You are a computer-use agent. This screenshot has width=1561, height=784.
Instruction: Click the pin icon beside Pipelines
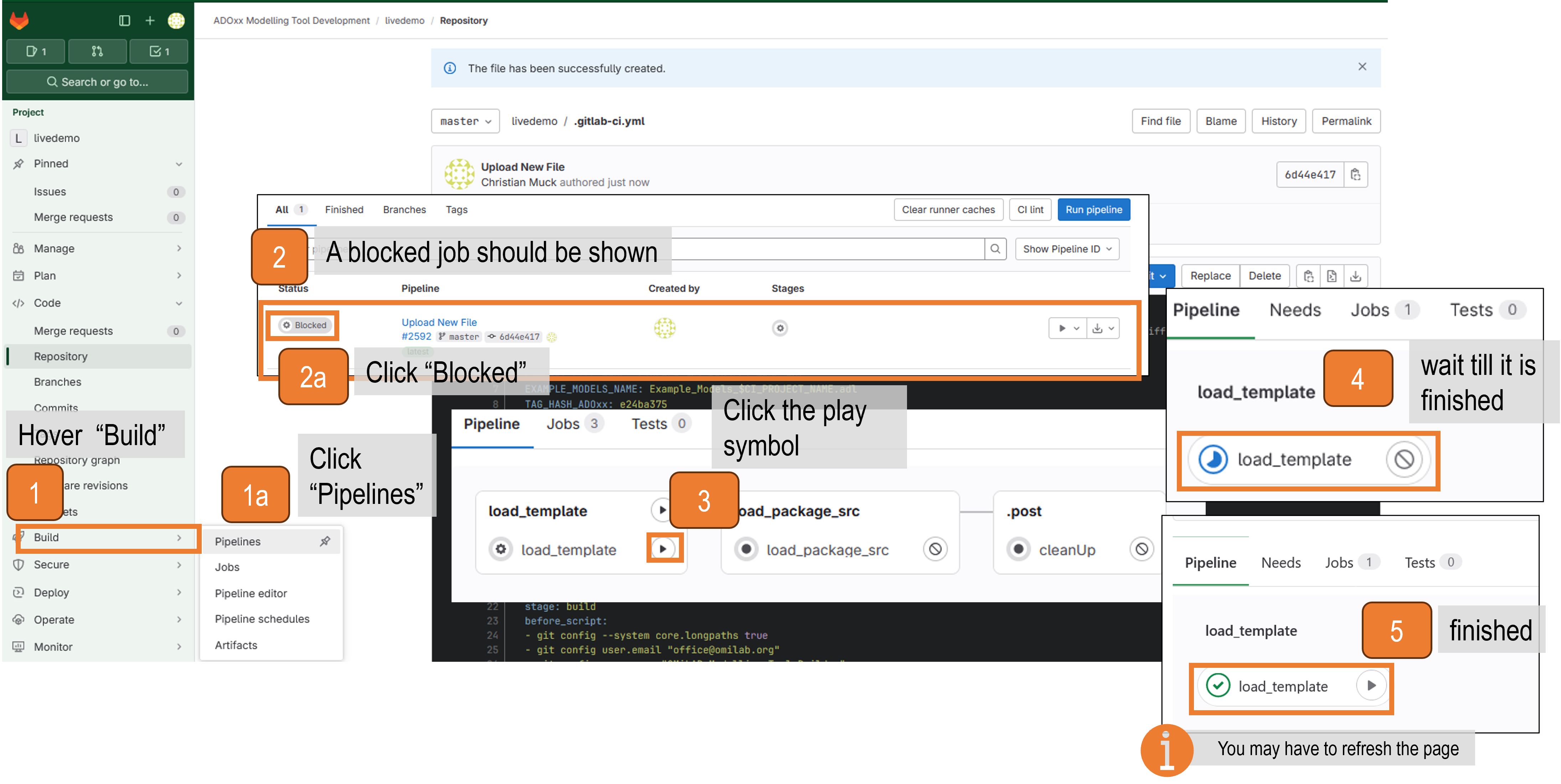point(325,542)
